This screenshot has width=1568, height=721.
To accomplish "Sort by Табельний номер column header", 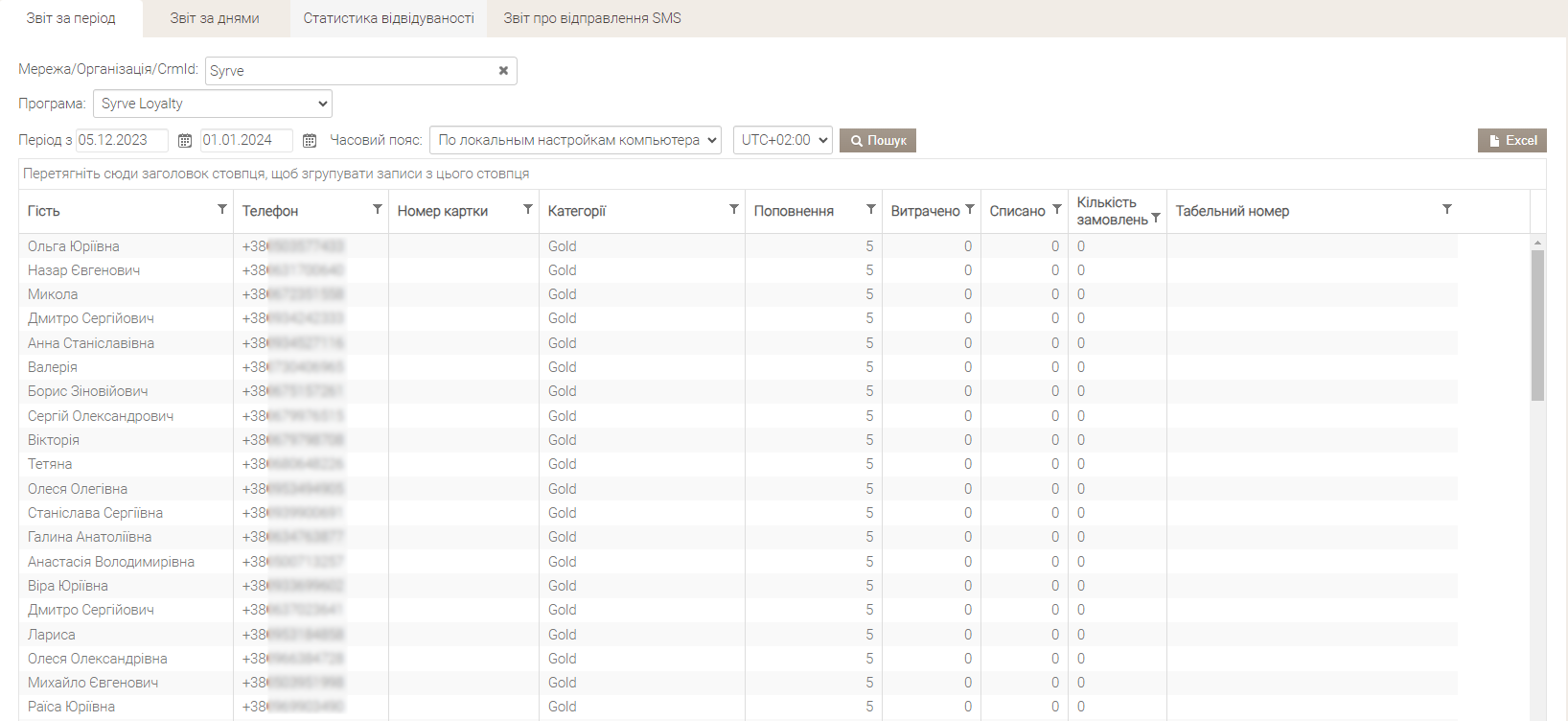I will point(1233,211).
